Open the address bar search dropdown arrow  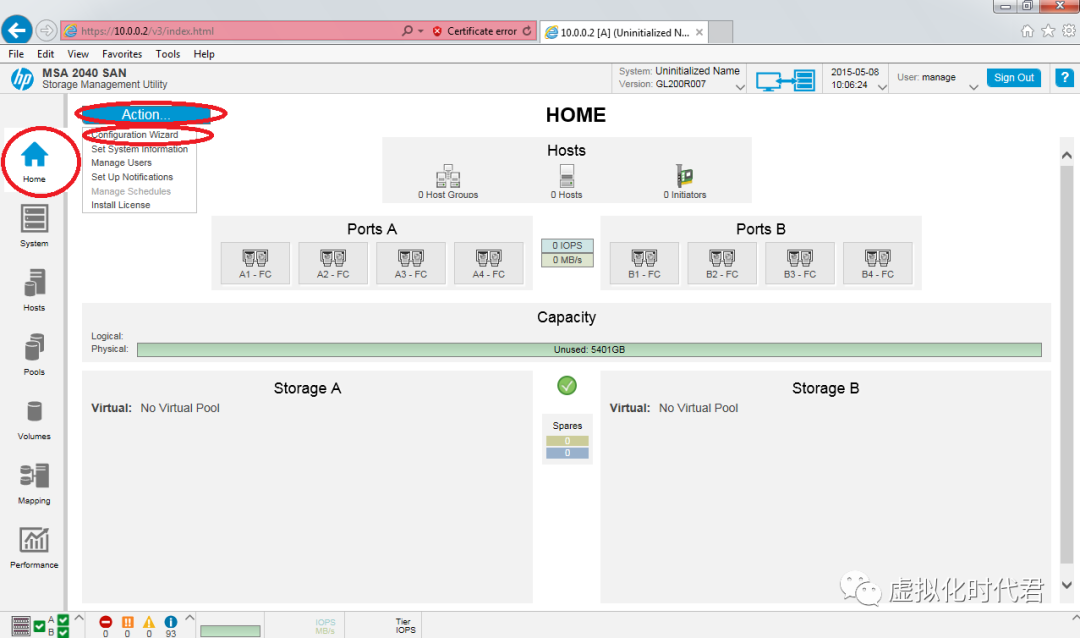click(x=421, y=31)
